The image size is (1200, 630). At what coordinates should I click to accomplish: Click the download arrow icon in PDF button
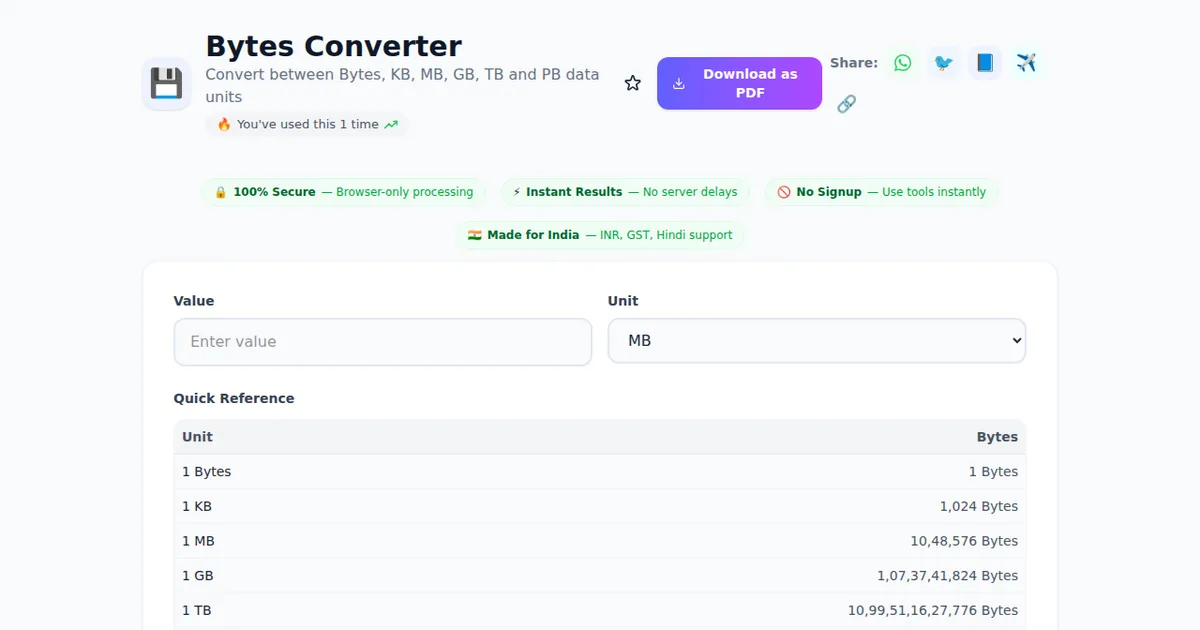point(679,84)
